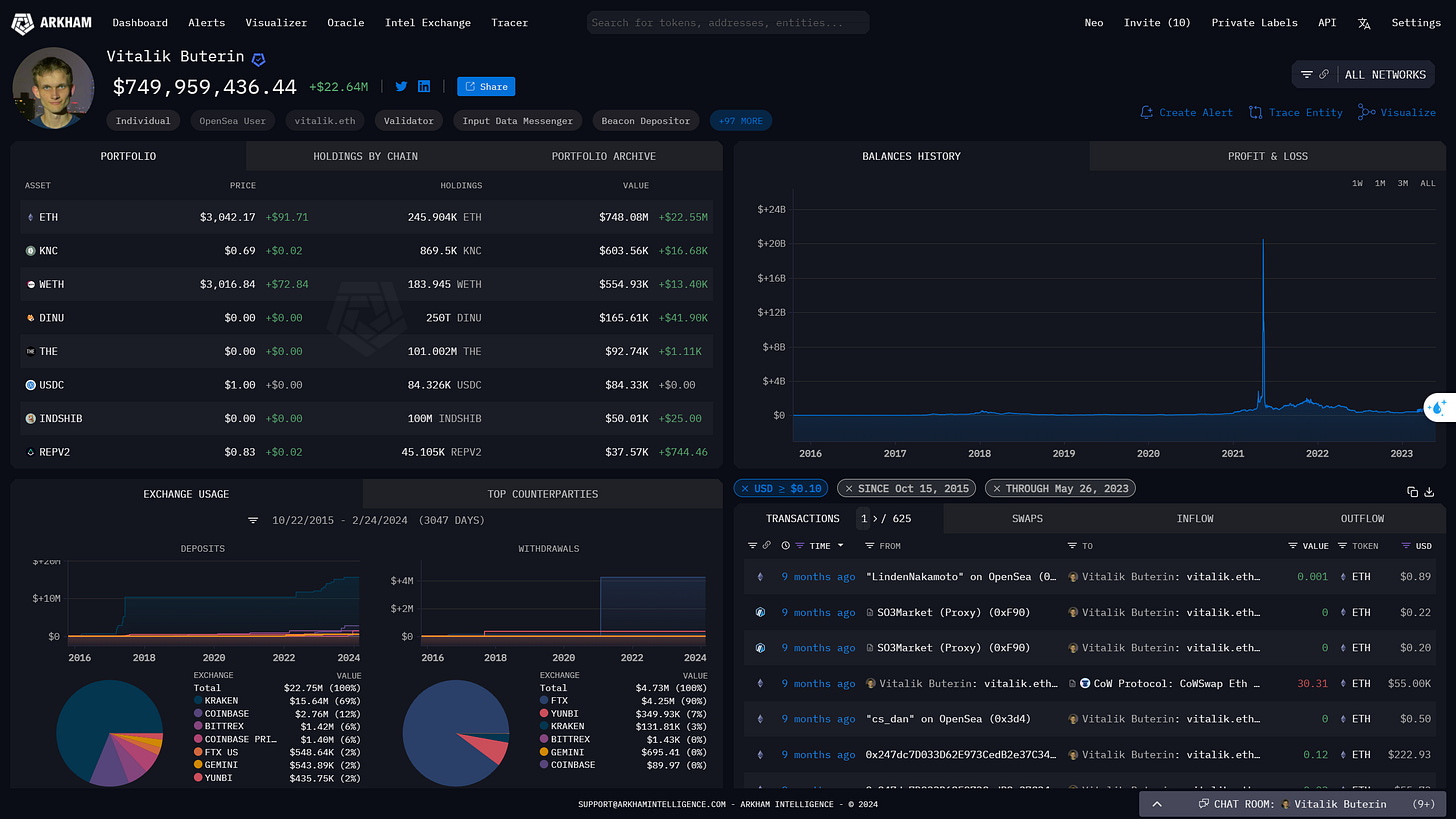Open the ALL NETWORKS selector

(1385, 75)
